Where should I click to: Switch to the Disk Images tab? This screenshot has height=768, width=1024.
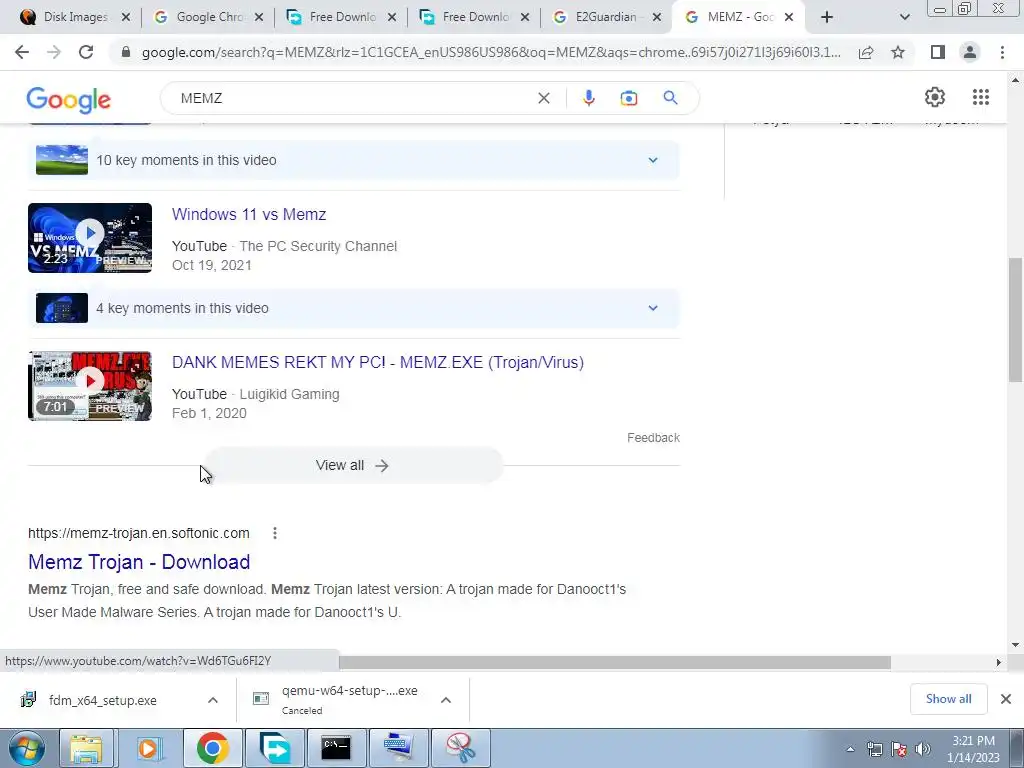pyautogui.click(x=73, y=17)
